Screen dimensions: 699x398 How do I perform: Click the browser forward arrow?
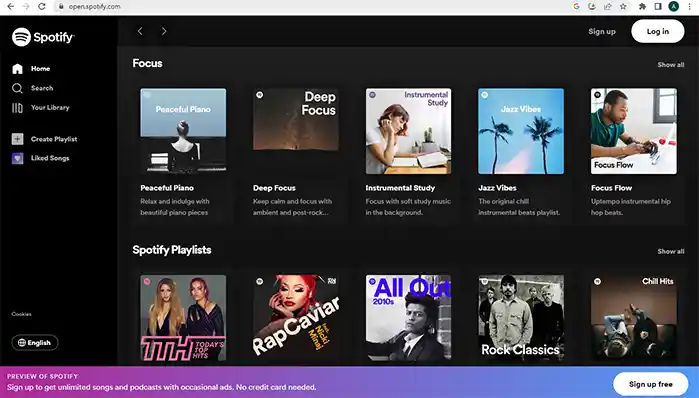click(x=26, y=6)
